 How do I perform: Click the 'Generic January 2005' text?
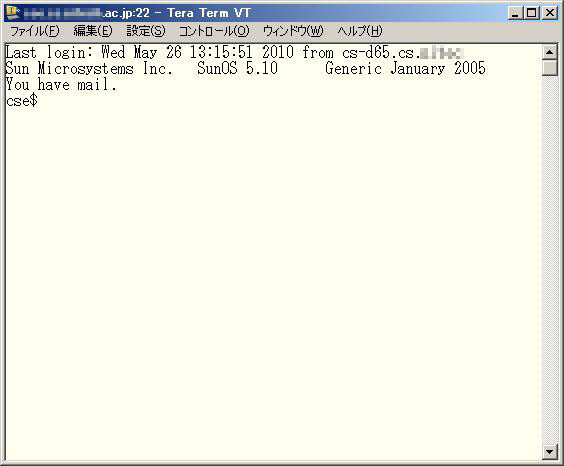[405, 68]
